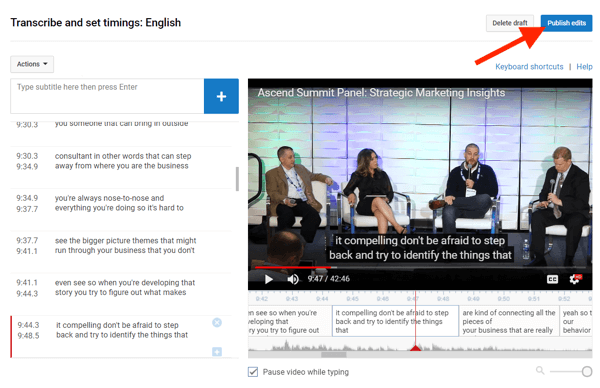Click the red playhead marker on waveform

(x=415, y=348)
